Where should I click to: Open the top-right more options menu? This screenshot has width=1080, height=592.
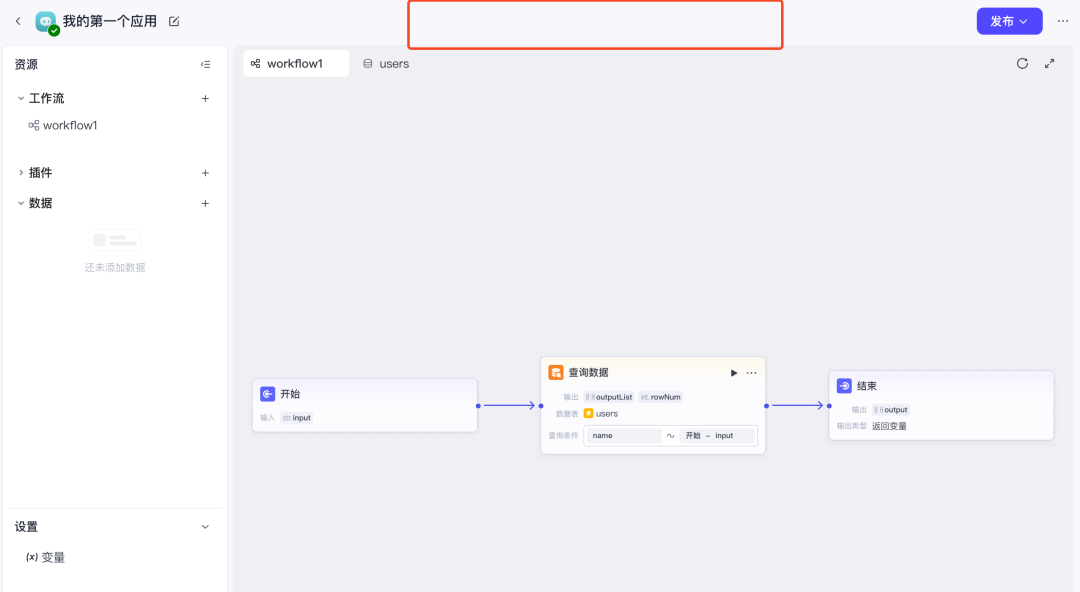click(x=1062, y=21)
